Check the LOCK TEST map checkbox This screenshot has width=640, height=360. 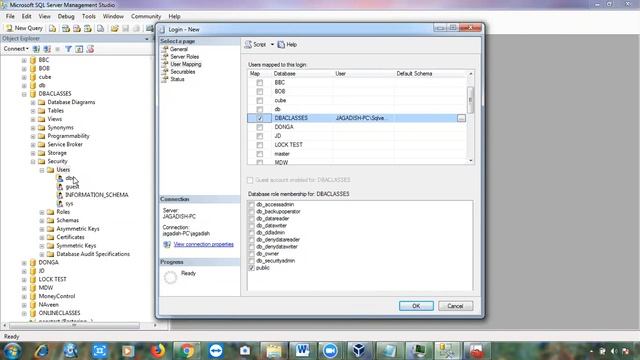click(260, 145)
